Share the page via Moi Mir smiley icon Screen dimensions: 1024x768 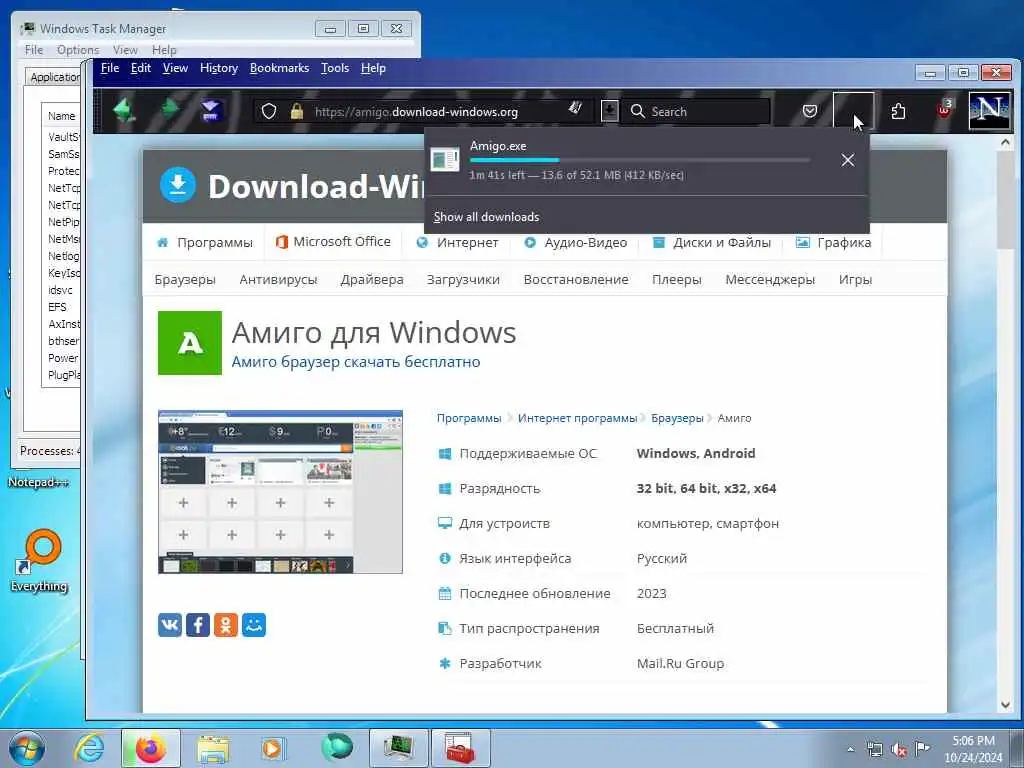[254, 625]
